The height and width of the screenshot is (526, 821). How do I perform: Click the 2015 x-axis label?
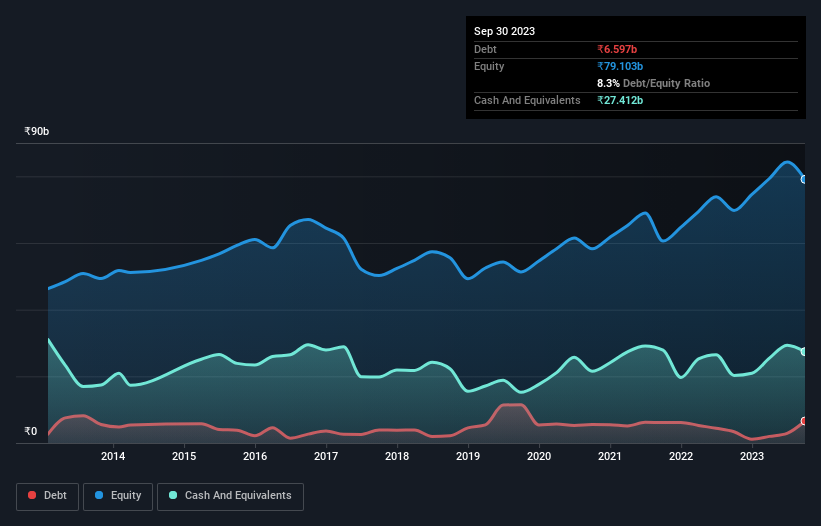pyautogui.click(x=184, y=456)
